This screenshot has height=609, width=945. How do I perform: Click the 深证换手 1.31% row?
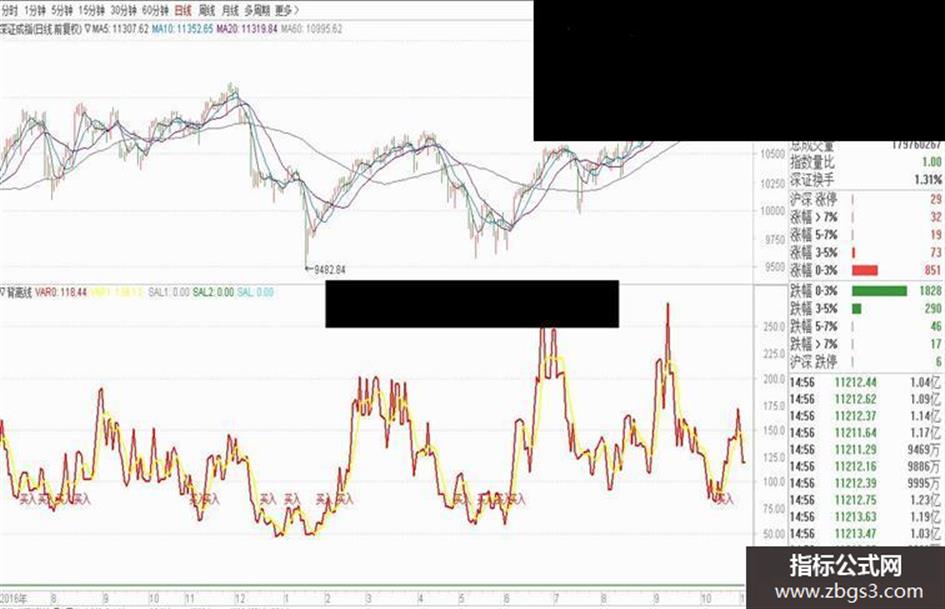click(x=865, y=180)
